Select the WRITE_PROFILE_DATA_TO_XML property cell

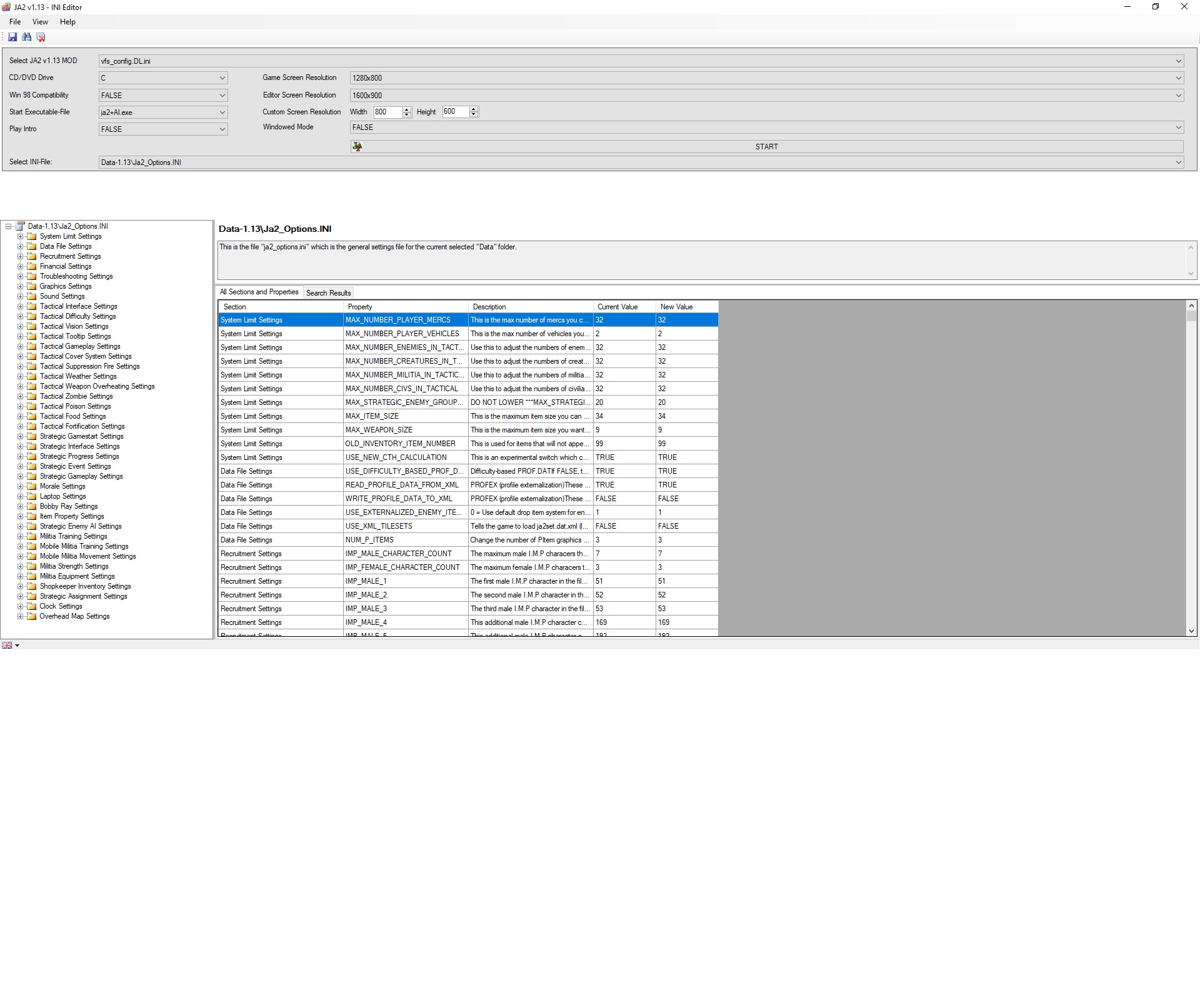[406, 499]
